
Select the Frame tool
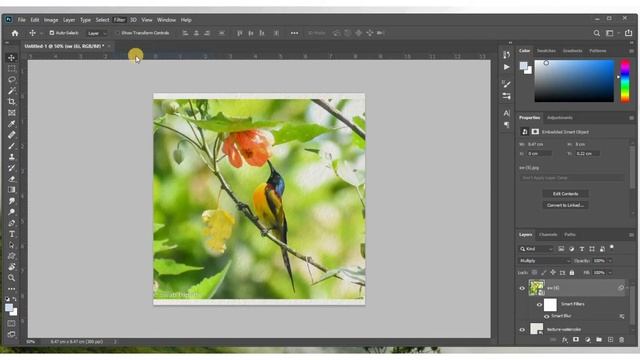coord(11,113)
